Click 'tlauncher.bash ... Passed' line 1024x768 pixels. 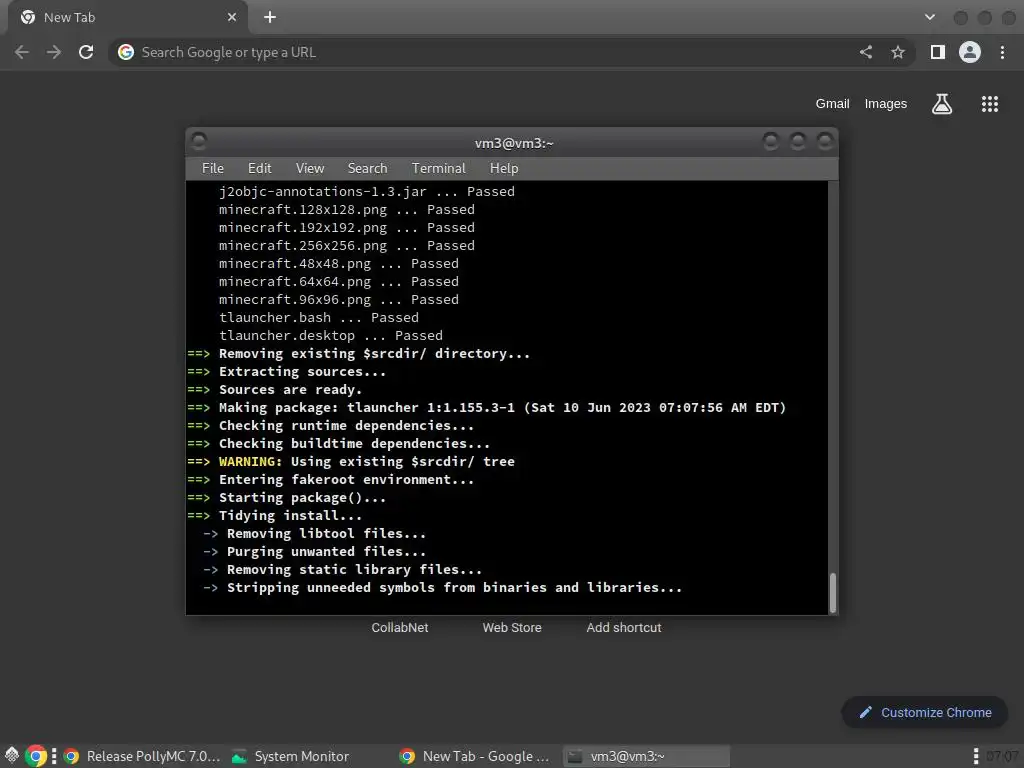(319, 317)
